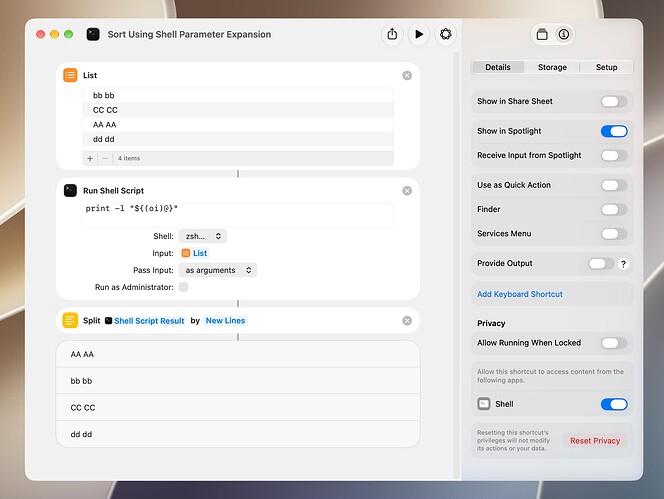Show shortcut details info icon
This screenshot has width=664, height=499.
coord(564,34)
